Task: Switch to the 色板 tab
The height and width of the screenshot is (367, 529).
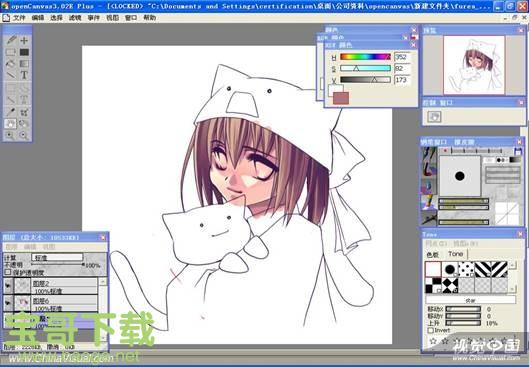Action: coord(433,255)
